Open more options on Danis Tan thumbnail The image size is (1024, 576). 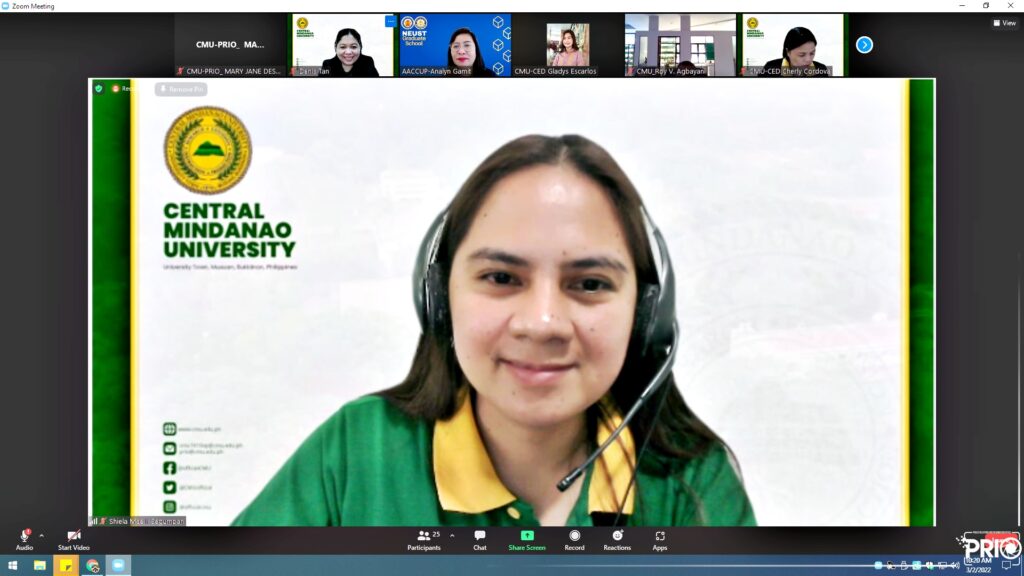point(390,21)
